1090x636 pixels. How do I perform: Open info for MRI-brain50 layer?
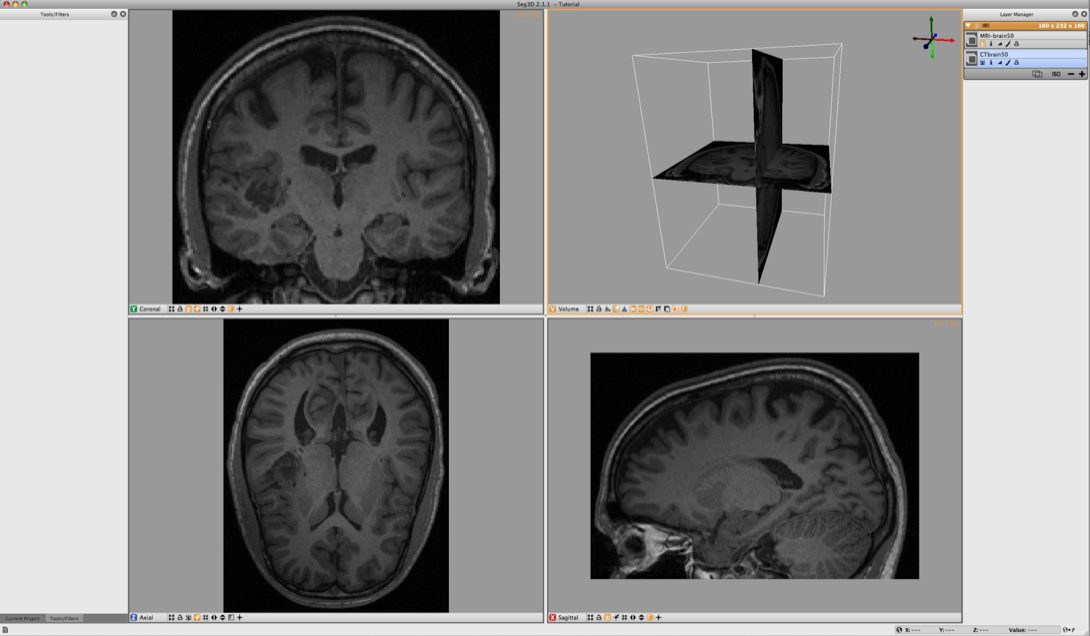pos(991,44)
